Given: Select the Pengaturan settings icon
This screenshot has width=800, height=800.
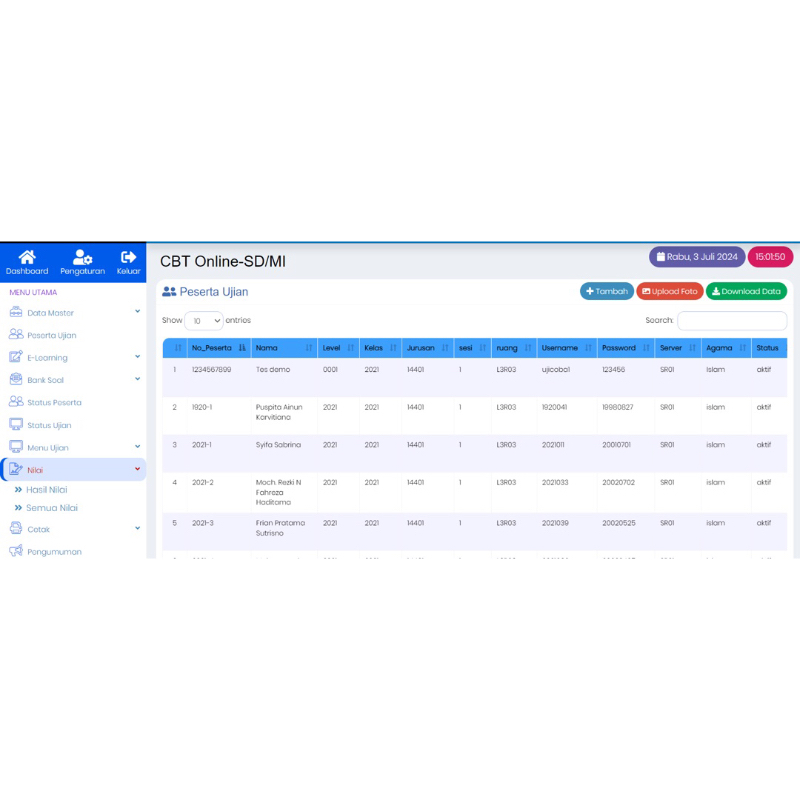Looking at the screenshot, I should [x=82, y=258].
